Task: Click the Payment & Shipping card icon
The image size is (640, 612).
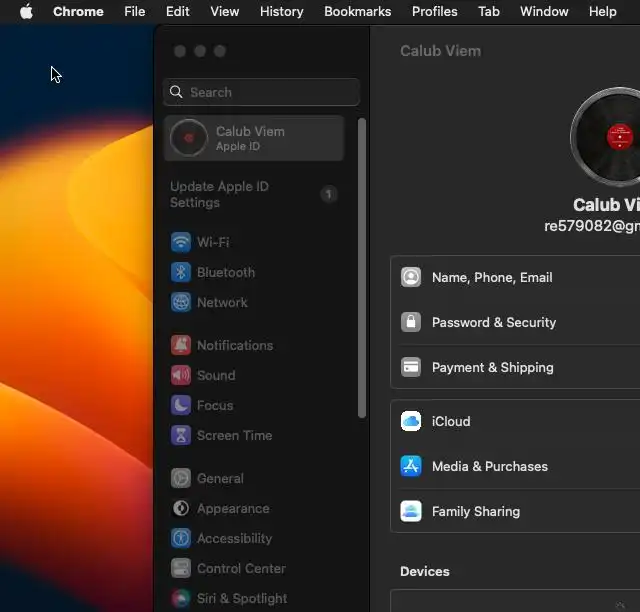Action: tap(411, 367)
